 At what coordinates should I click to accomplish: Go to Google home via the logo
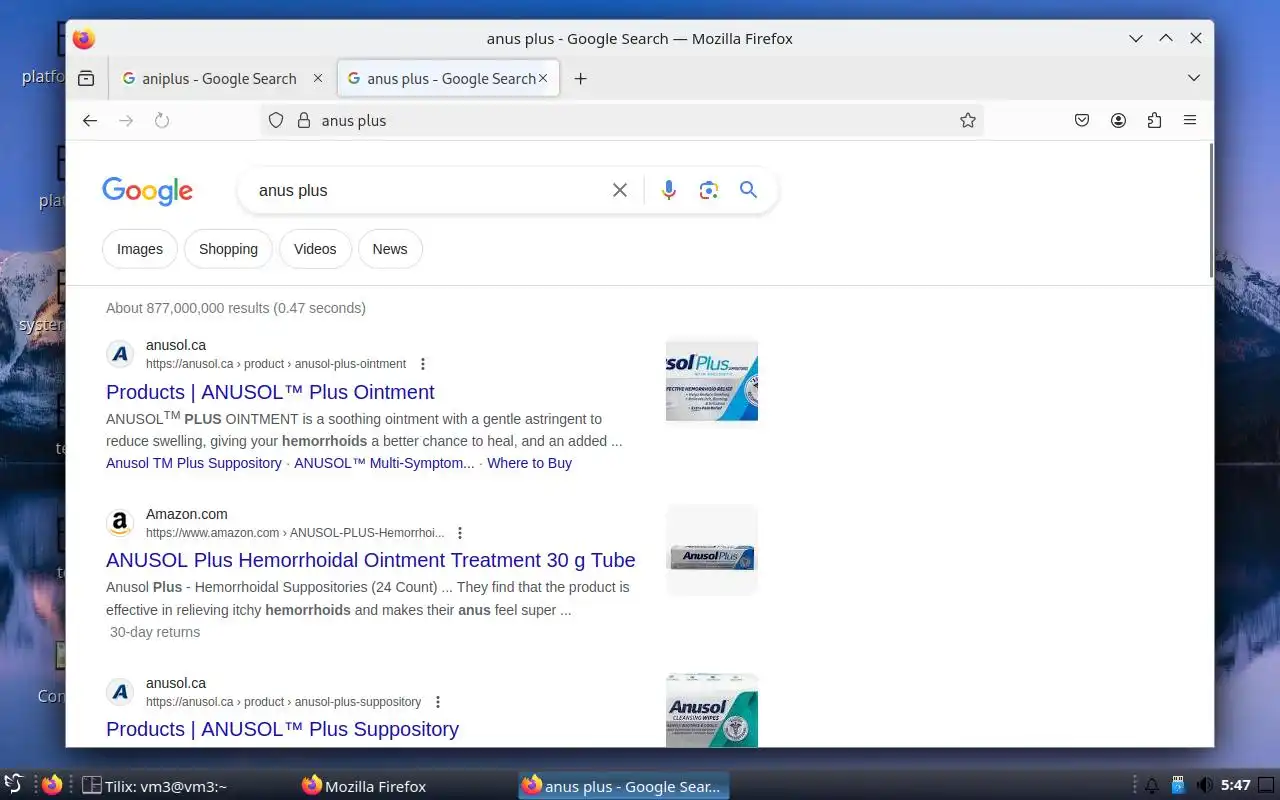pos(147,190)
